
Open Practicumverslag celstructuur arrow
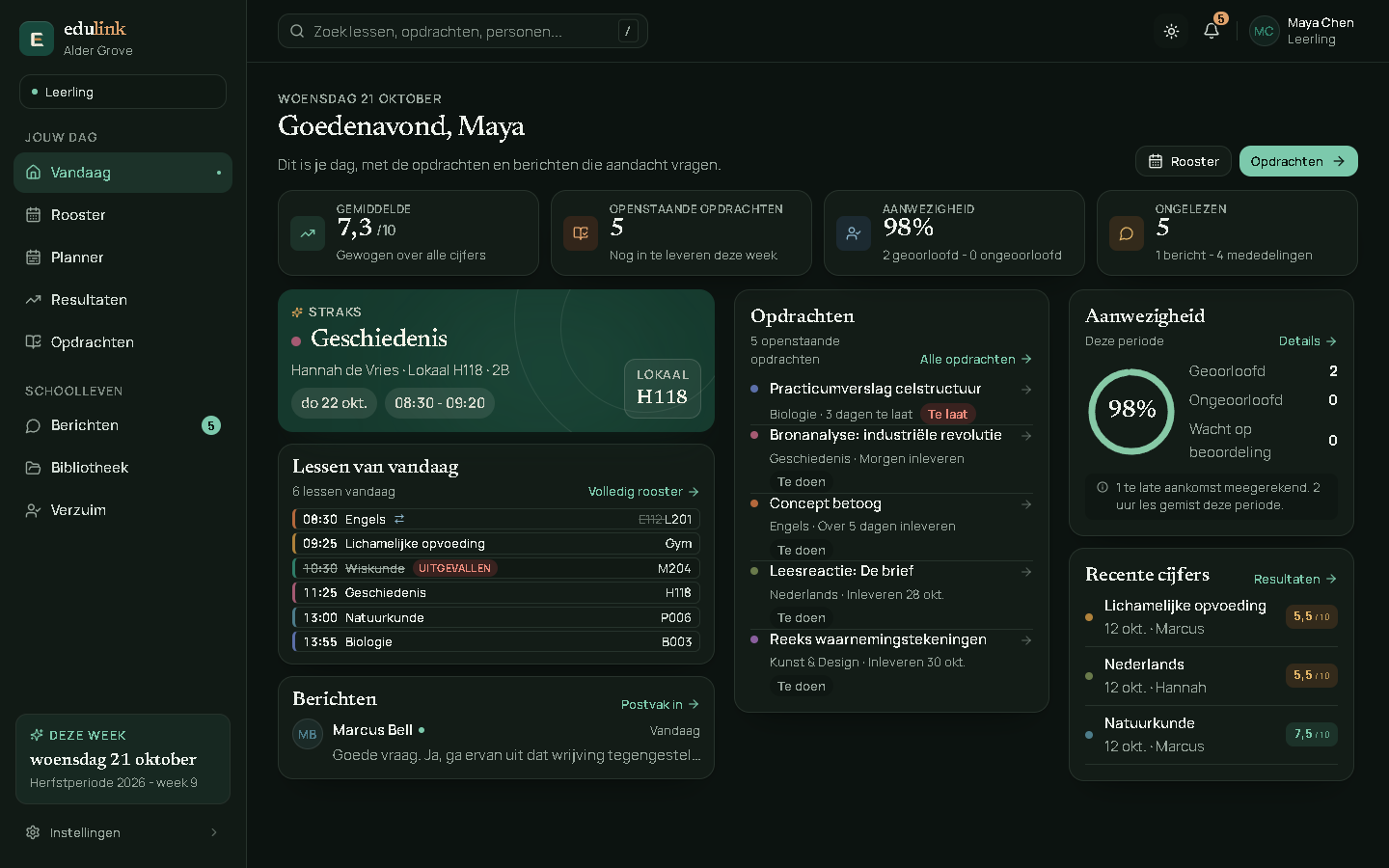click(1026, 390)
